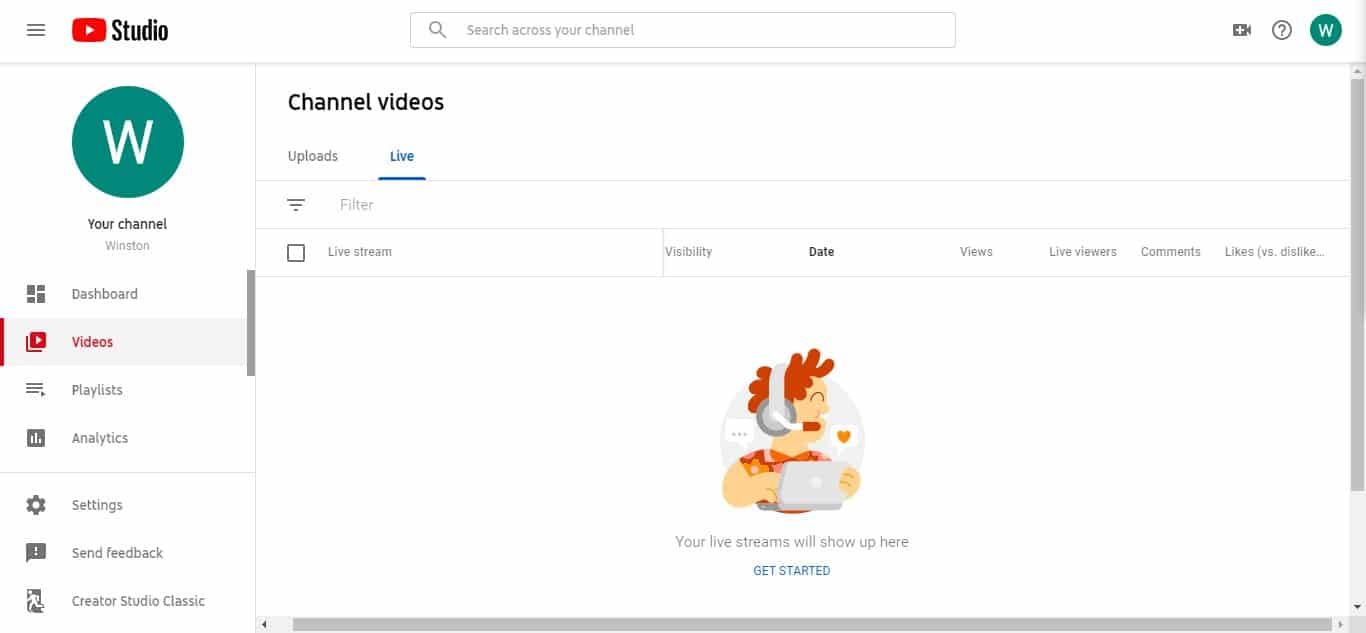
Task: Tick the select-all Live stream checkbox
Action: (296, 252)
